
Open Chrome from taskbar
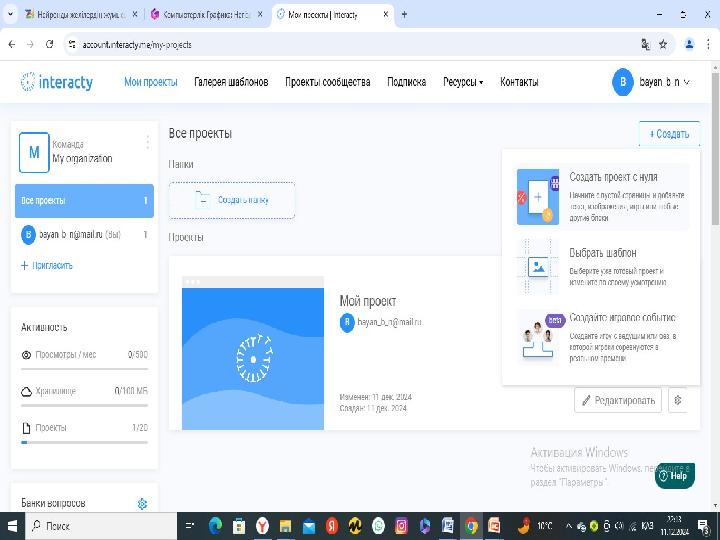(471, 526)
